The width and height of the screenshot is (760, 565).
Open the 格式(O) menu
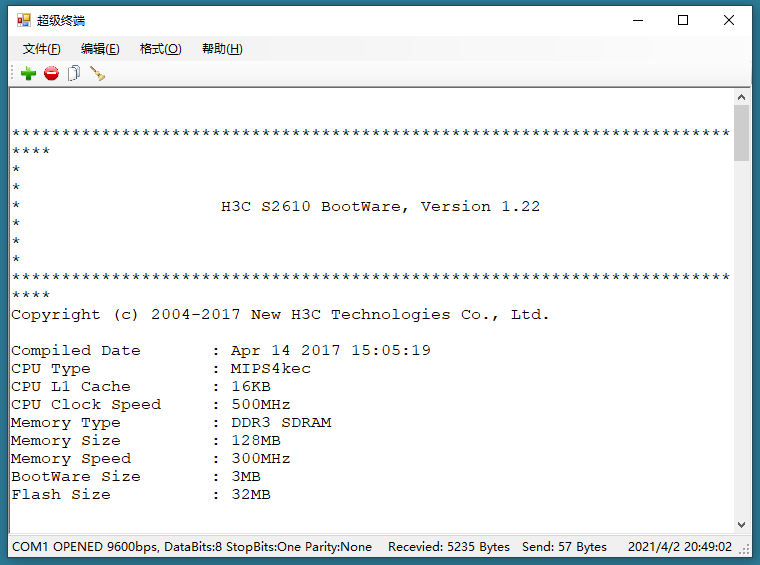pyautogui.click(x=160, y=49)
